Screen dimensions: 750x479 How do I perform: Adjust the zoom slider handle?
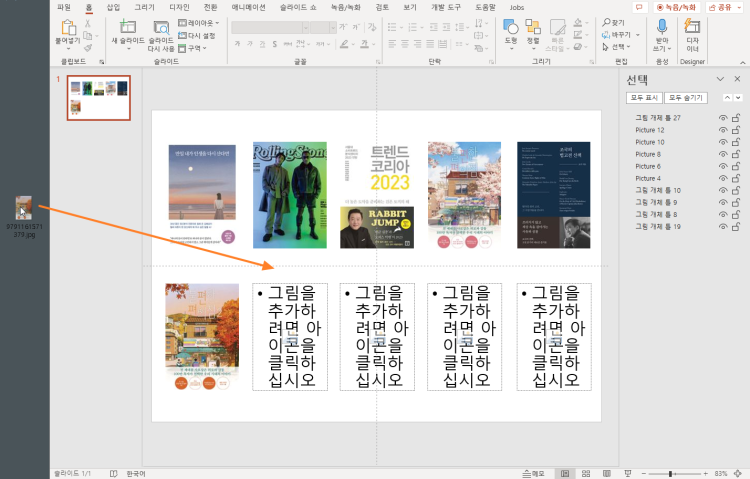tap(671, 473)
